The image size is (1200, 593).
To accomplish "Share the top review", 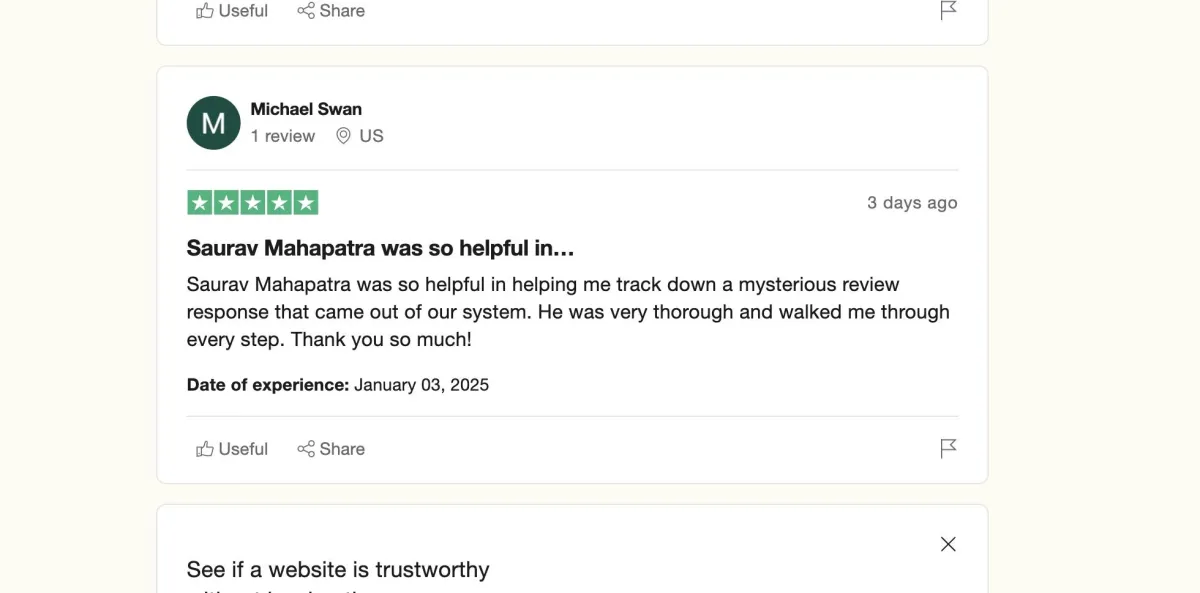I will pyautogui.click(x=331, y=11).
